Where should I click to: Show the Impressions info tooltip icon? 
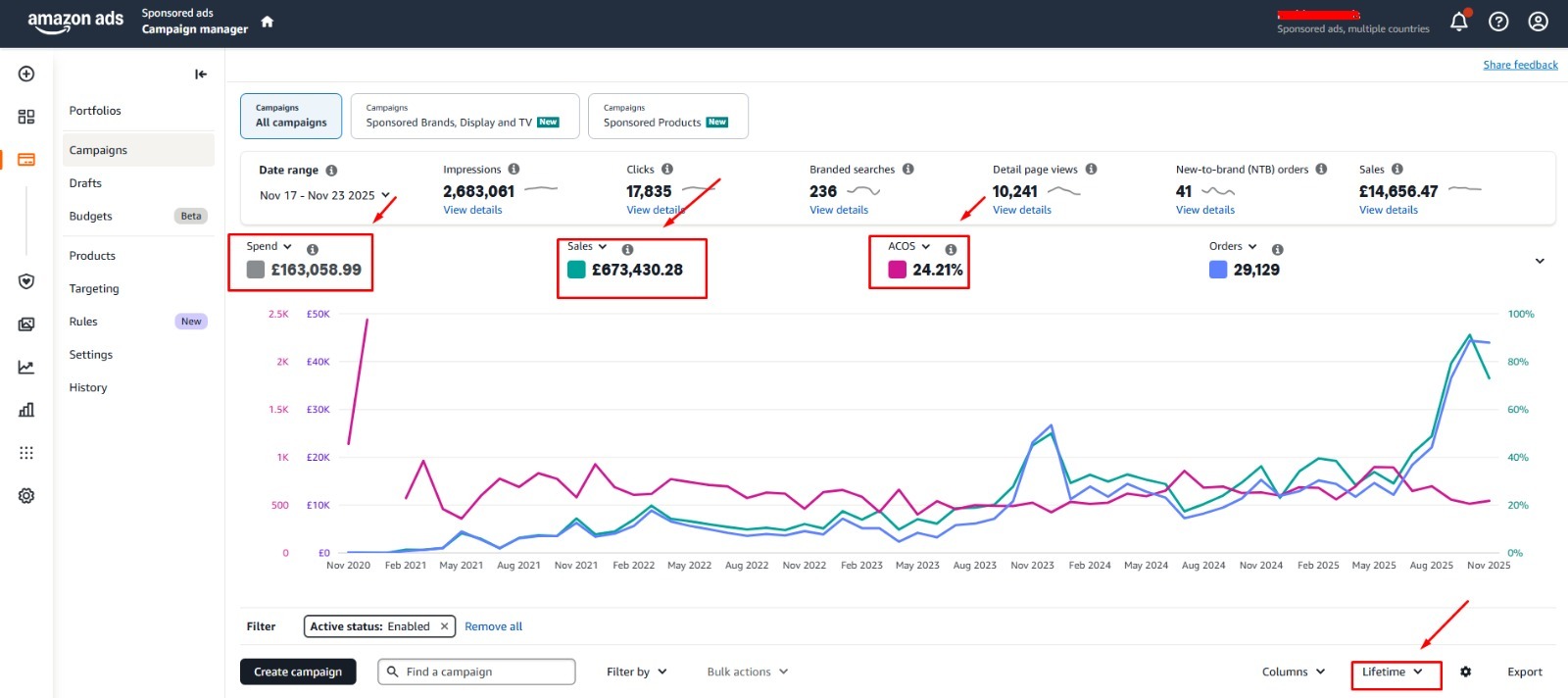tap(514, 169)
